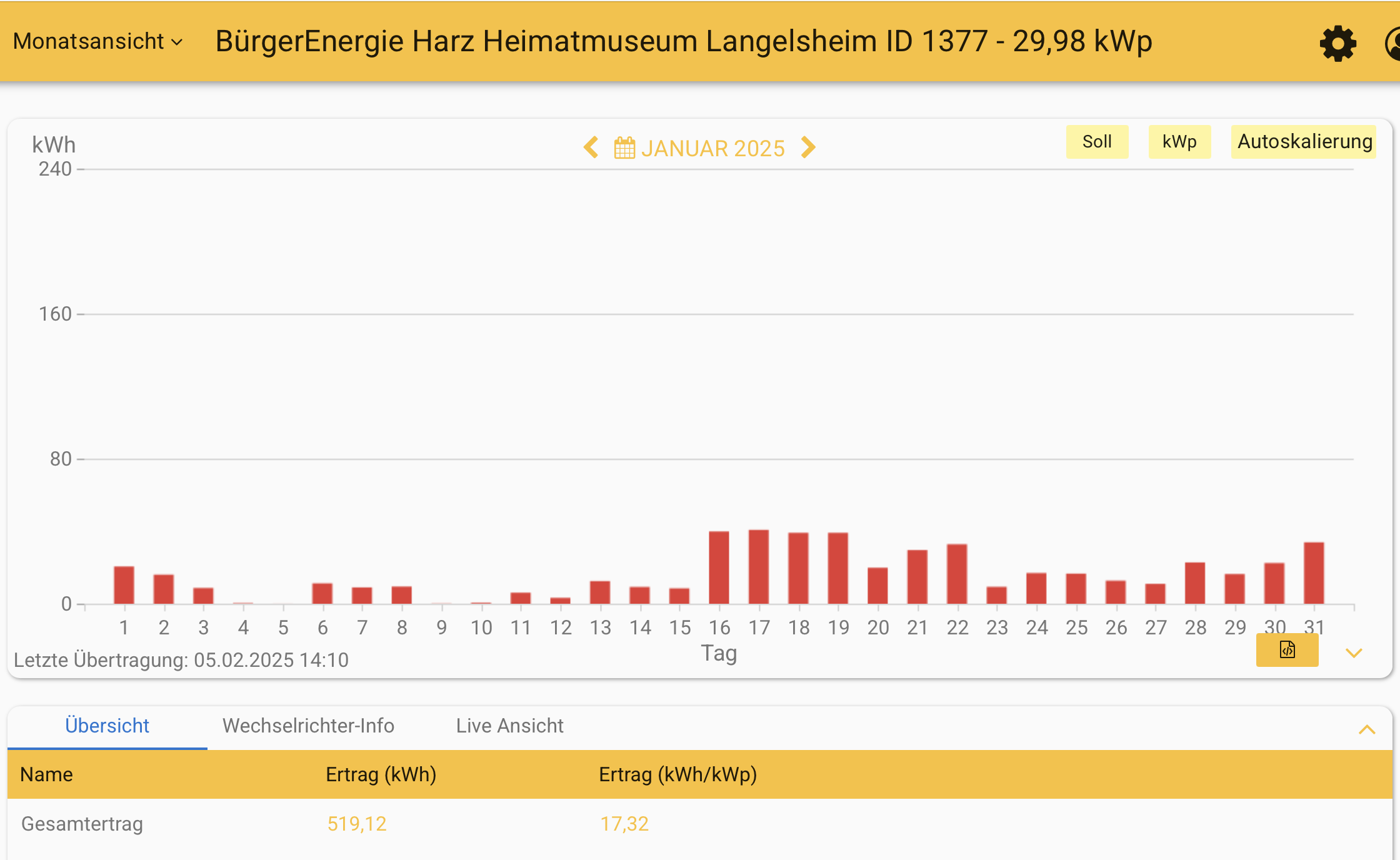Screen dimensions: 1400x860
Task: Switch to the Wechselrichter-Info tab
Action: 309,726
